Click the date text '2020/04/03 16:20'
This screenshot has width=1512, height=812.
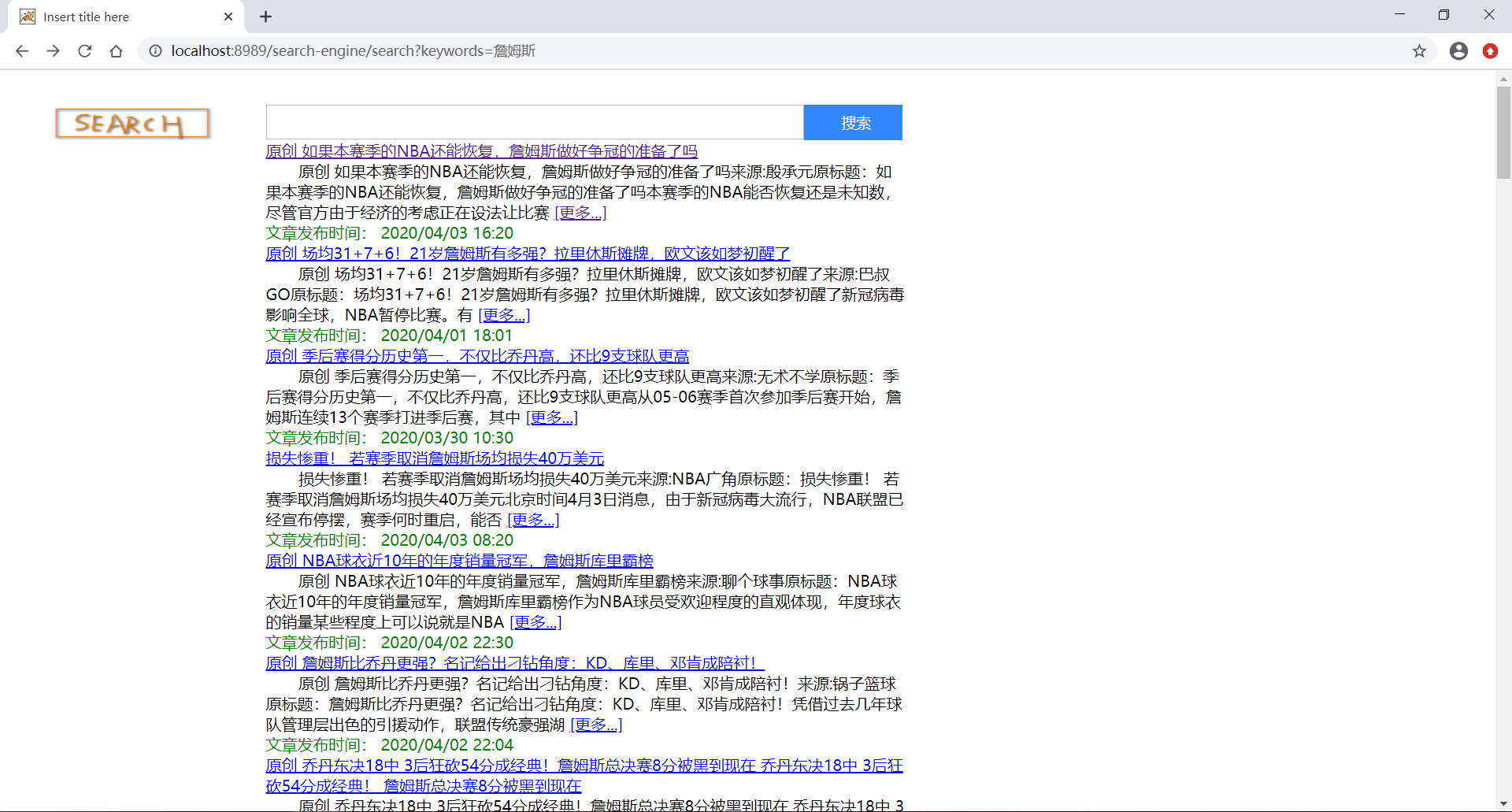447,233
